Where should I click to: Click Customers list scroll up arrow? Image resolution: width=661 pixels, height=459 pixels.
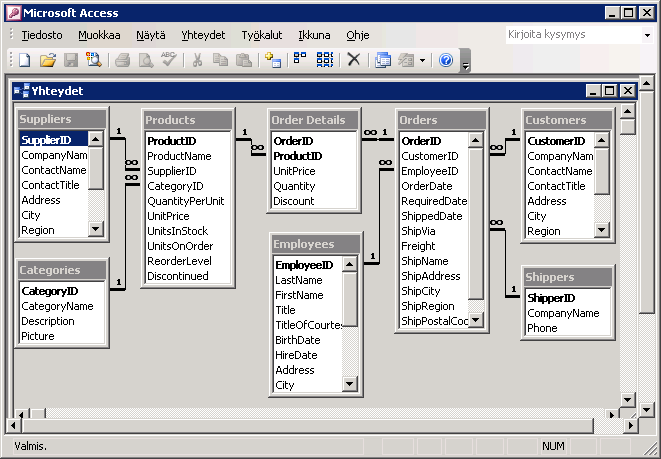[602, 140]
